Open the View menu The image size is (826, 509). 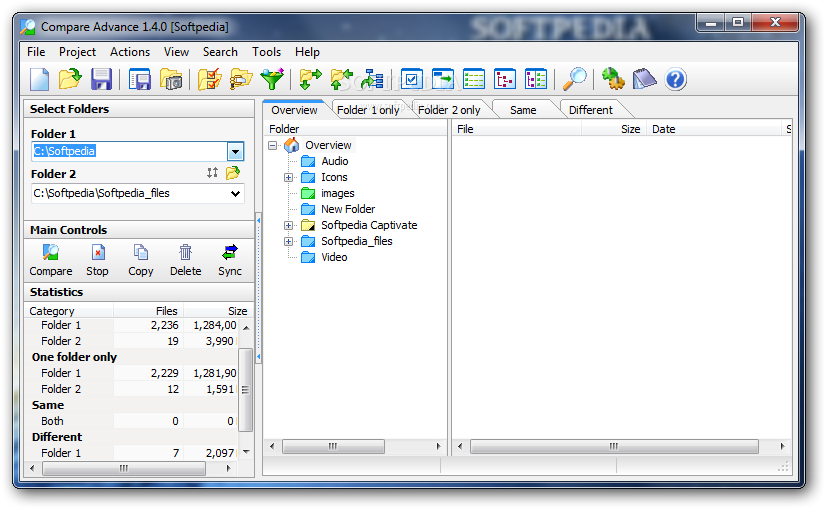click(x=176, y=52)
